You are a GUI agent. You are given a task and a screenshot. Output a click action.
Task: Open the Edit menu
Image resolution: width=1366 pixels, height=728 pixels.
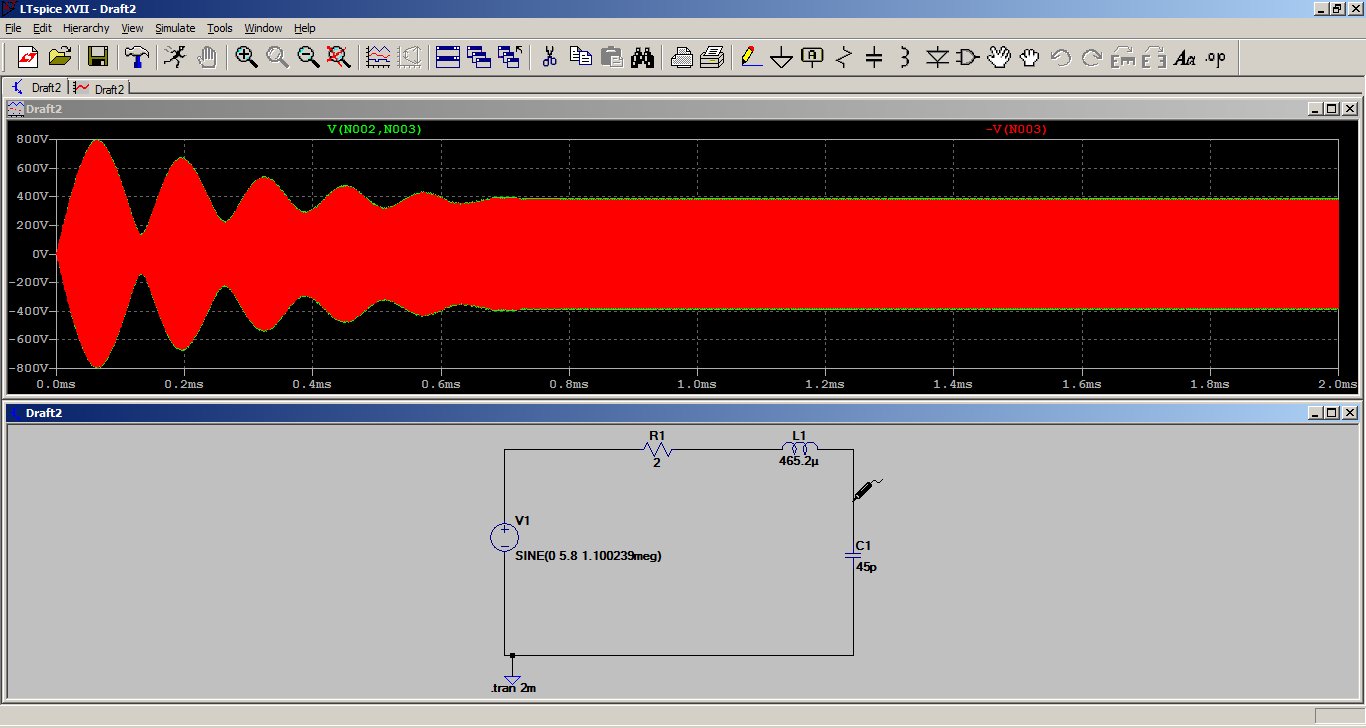[42, 28]
